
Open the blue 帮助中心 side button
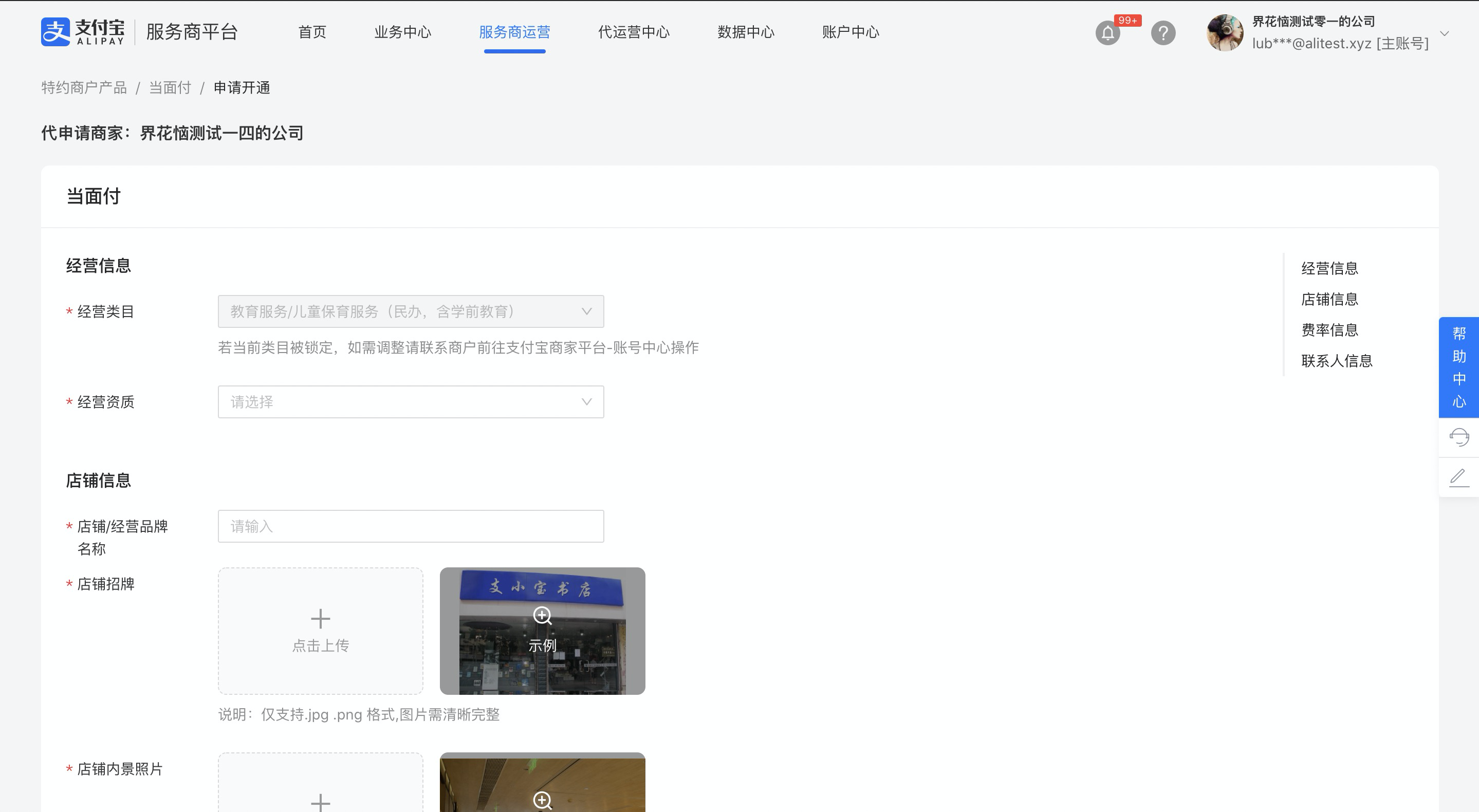1459,367
